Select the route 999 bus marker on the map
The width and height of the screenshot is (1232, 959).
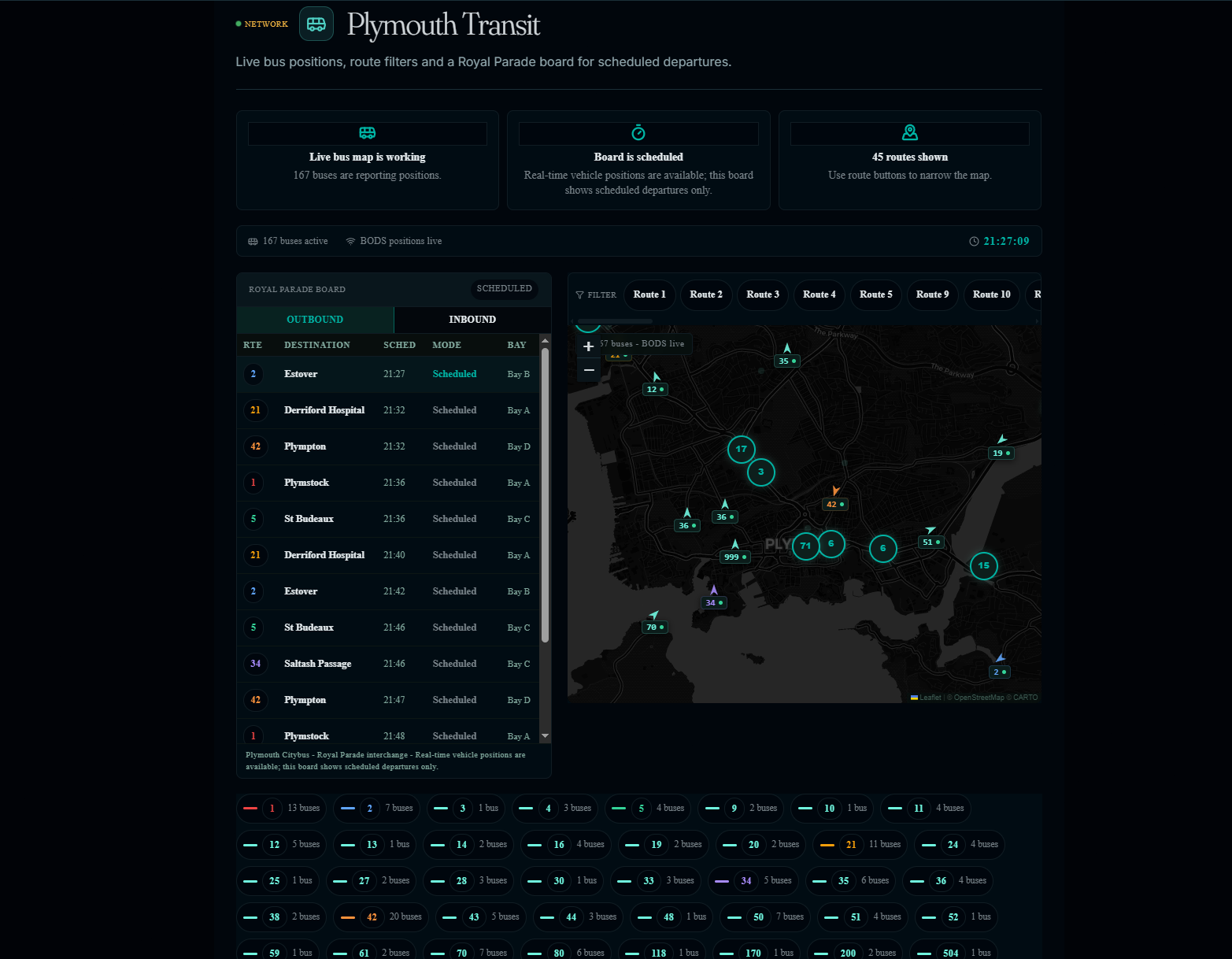coord(735,557)
